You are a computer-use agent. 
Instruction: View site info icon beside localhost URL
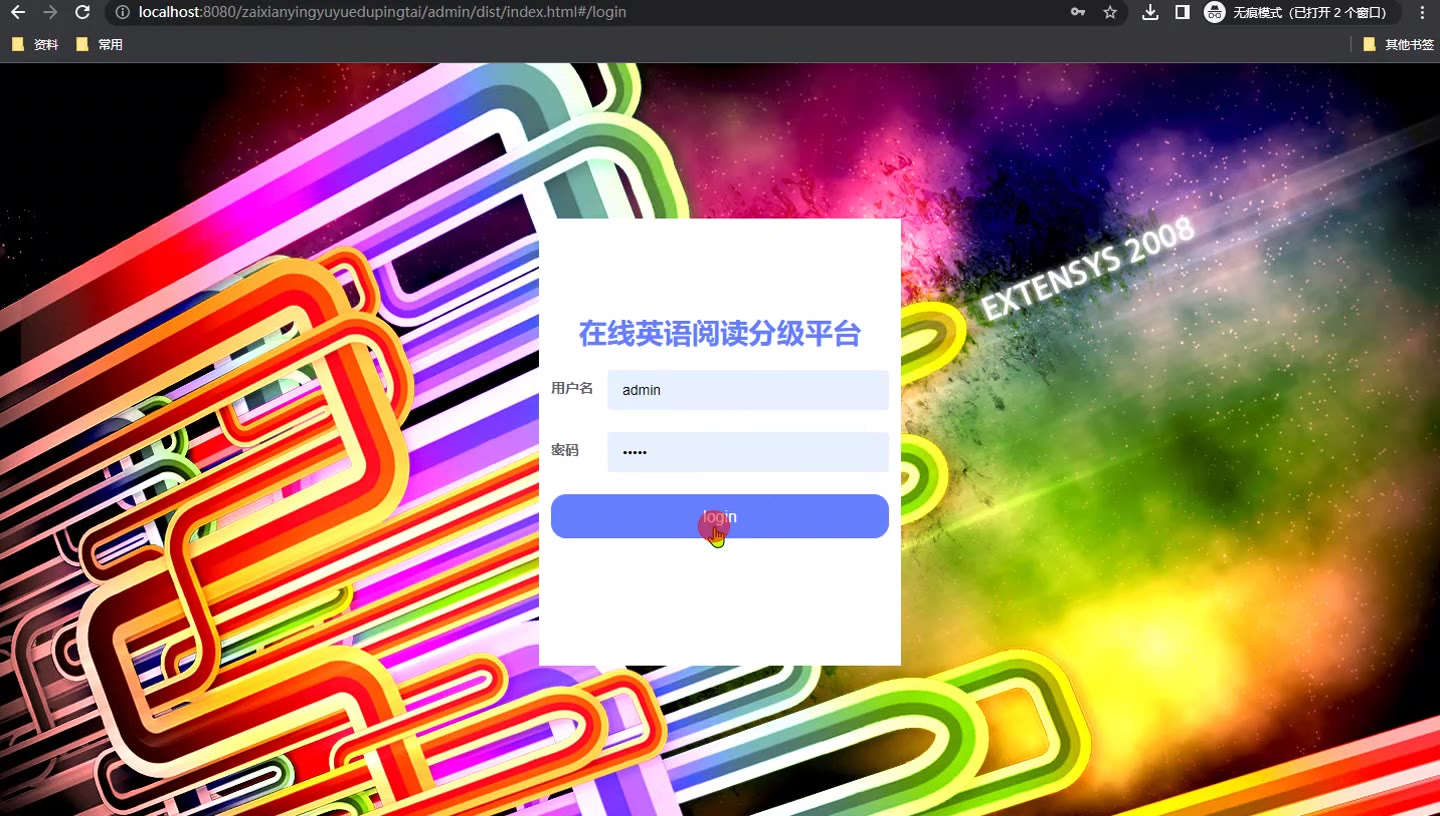coord(122,12)
